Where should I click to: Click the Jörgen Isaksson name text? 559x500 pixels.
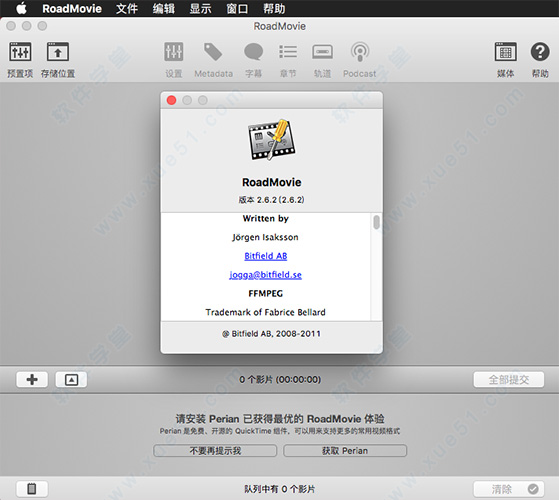click(265, 237)
